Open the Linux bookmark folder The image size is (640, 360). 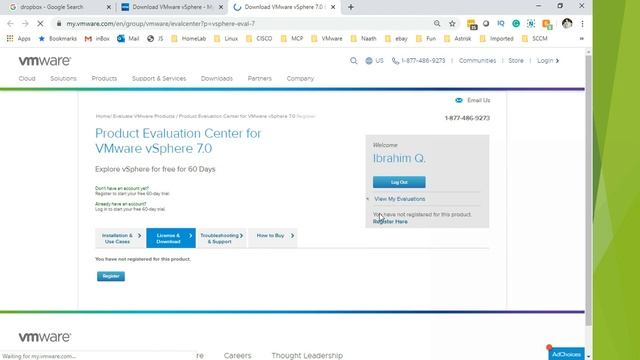coord(226,38)
